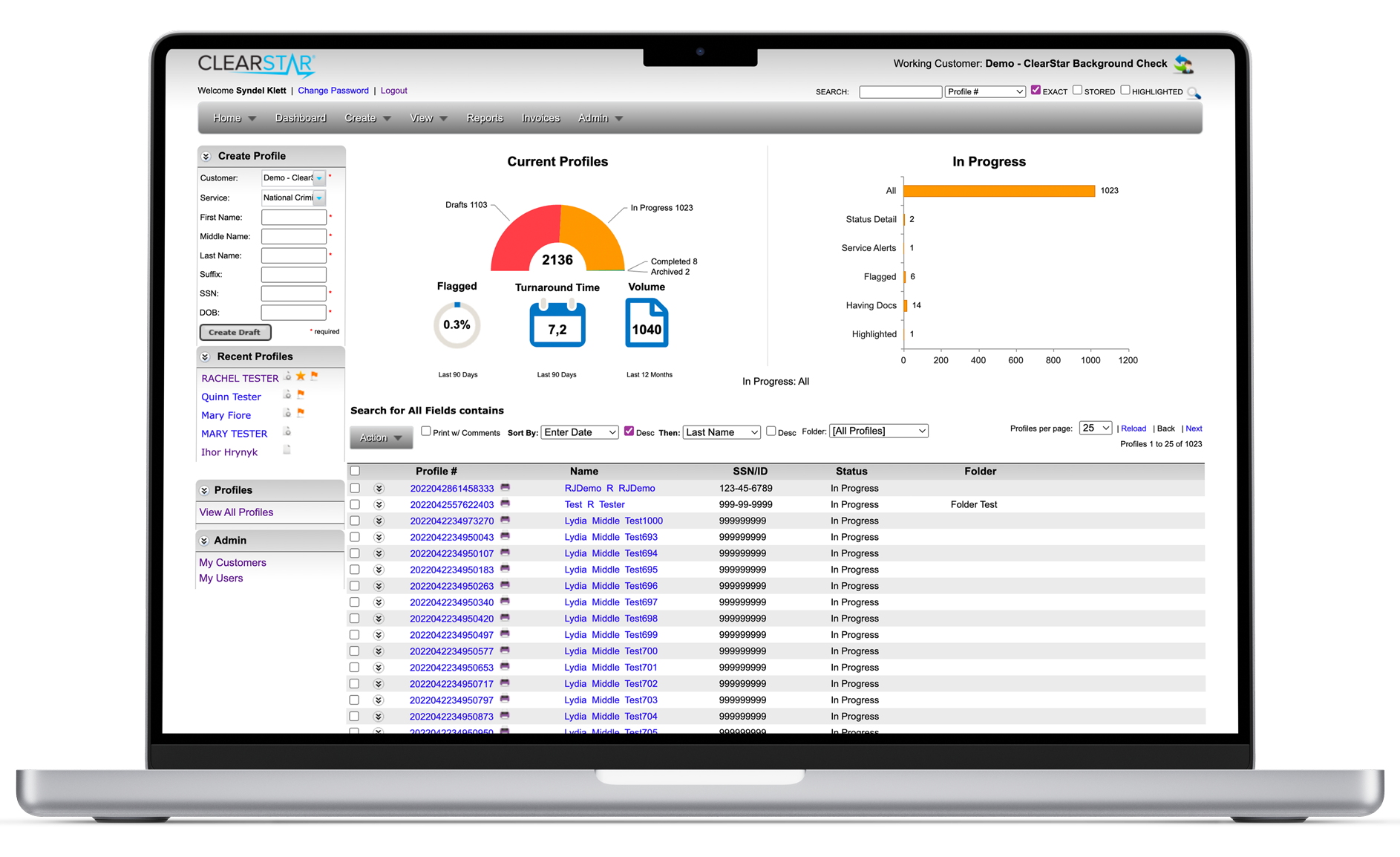This screenshot has width=1400, height=857.
Task: Open the View All Profiles link
Action: tap(236, 512)
